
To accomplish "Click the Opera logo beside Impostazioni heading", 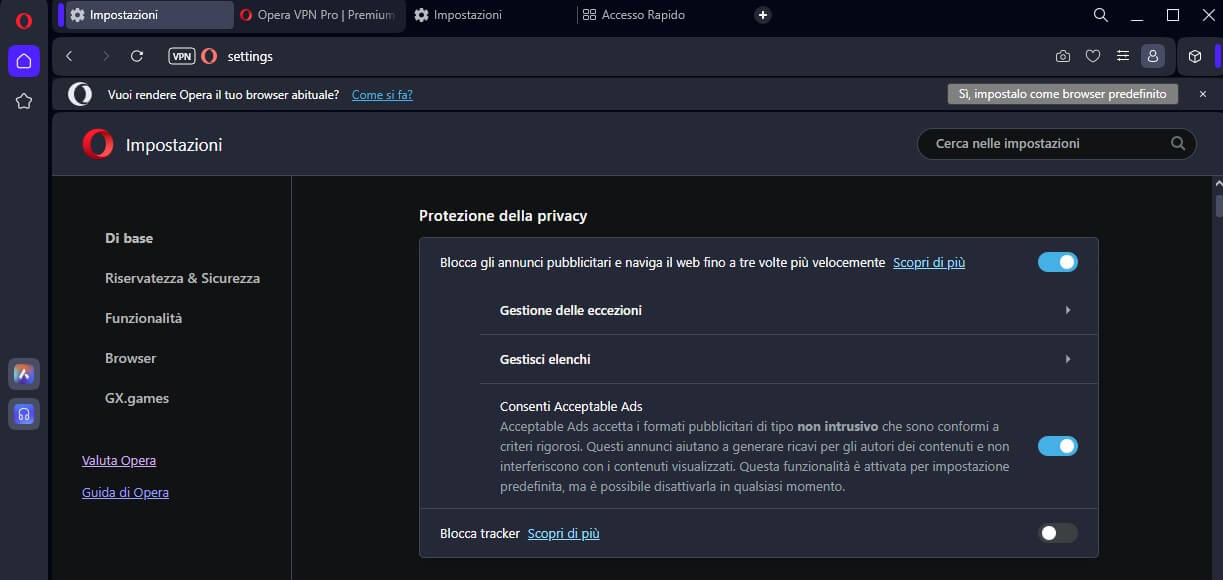I will (98, 144).
